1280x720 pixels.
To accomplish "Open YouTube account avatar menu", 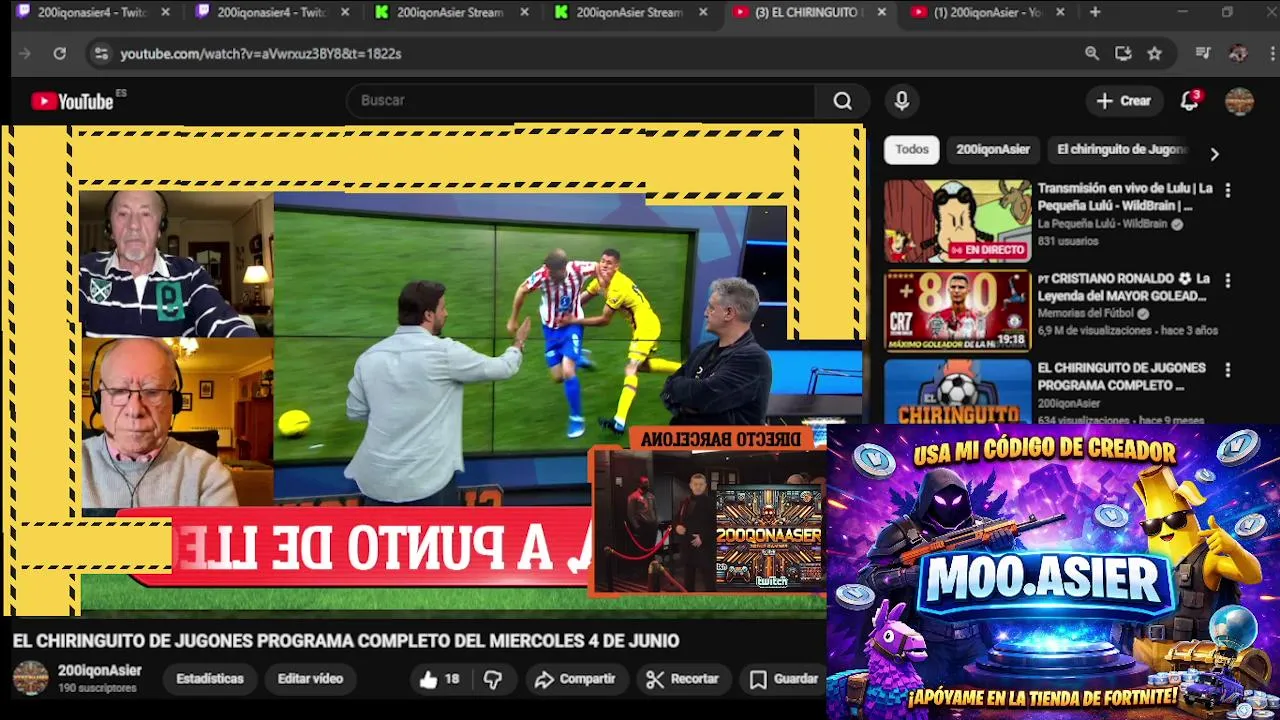I will [1239, 101].
